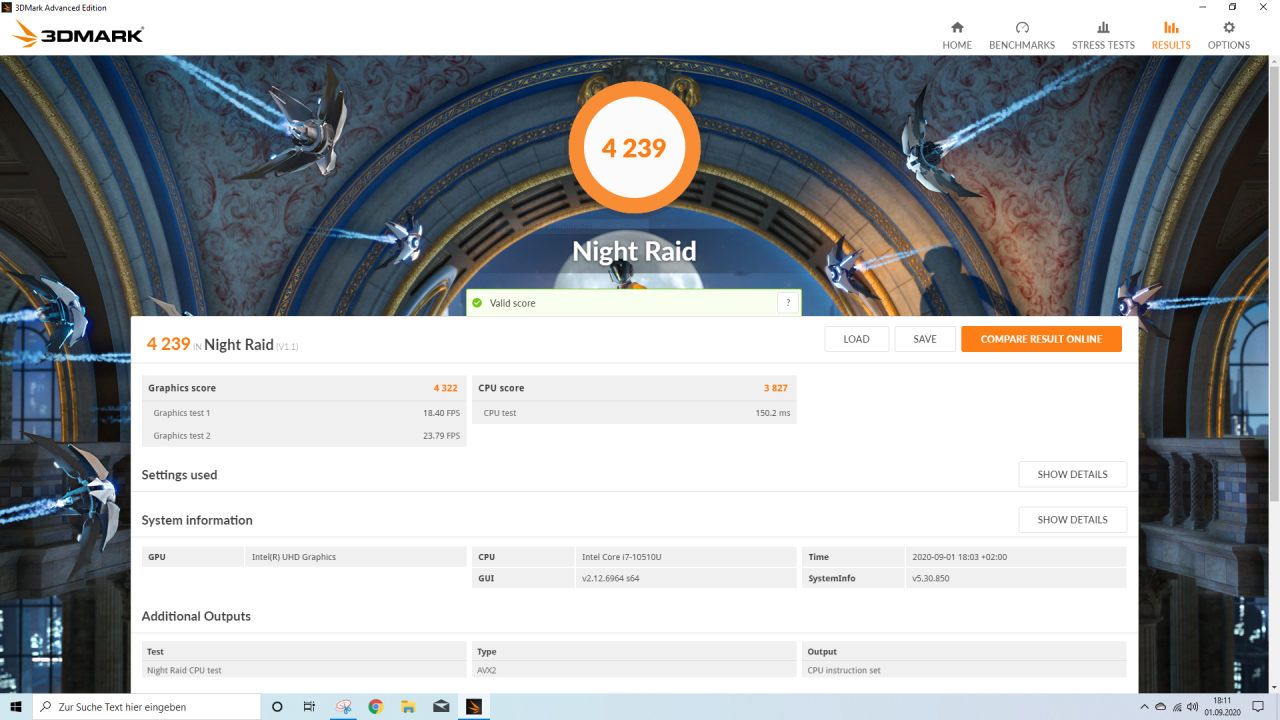
Task: Switch to the Results tab
Action: tap(1170, 35)
